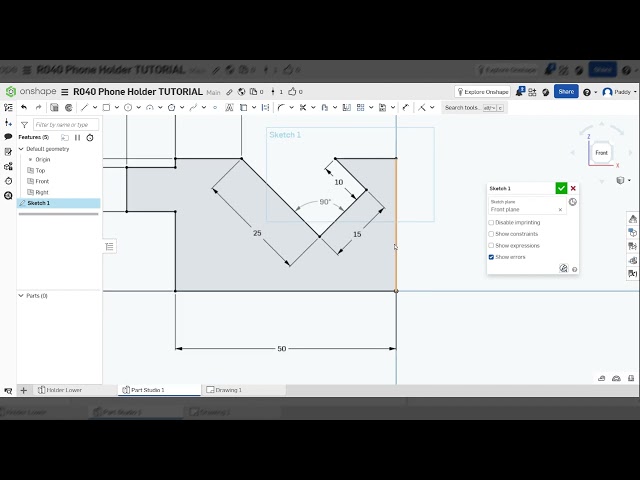This screenshot has width=640, height=480.
Task: Switch to the Holder Lower tab
Action: pos(60,390)
